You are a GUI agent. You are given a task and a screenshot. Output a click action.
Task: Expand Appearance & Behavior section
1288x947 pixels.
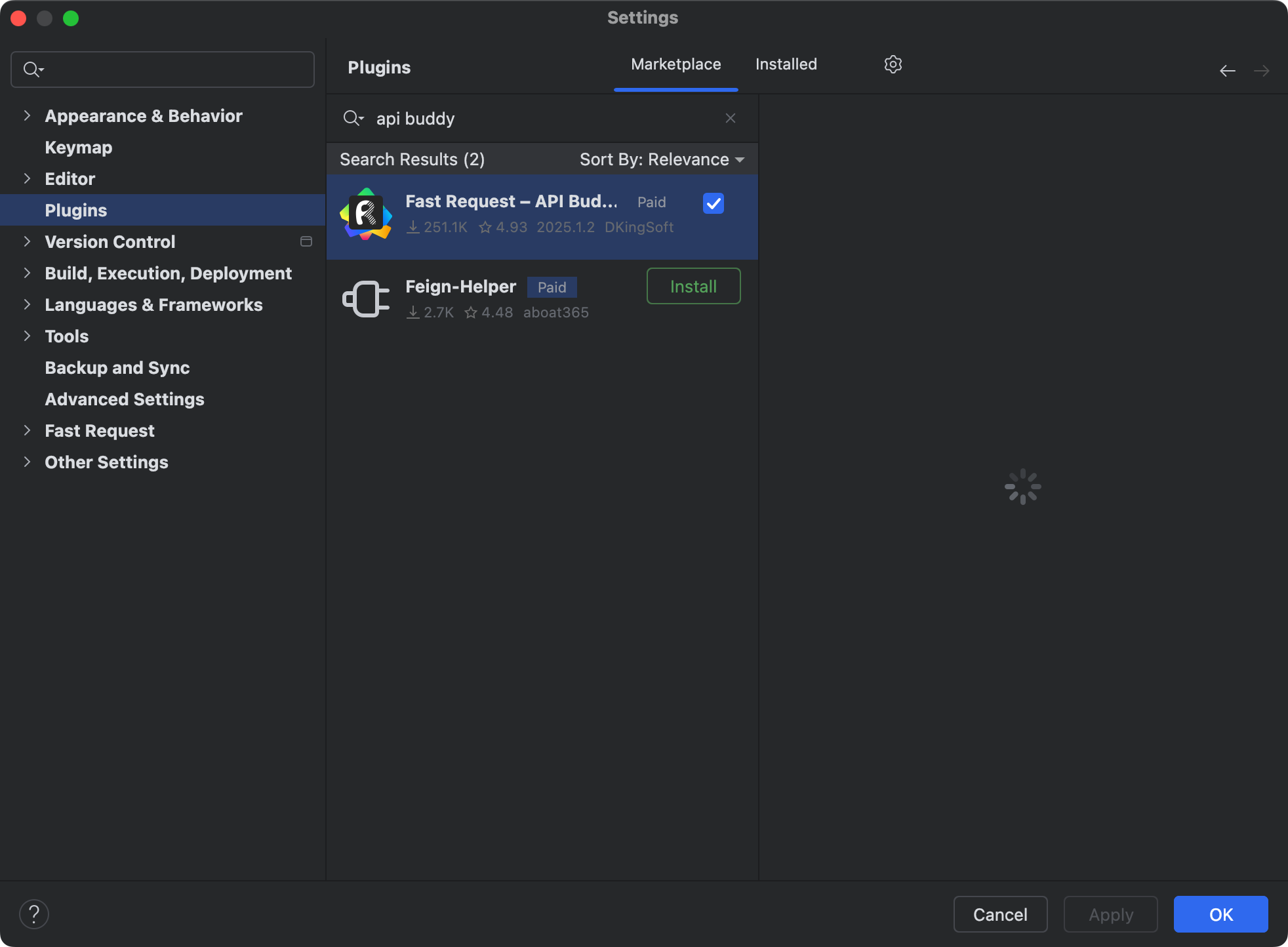pos(27,115)
